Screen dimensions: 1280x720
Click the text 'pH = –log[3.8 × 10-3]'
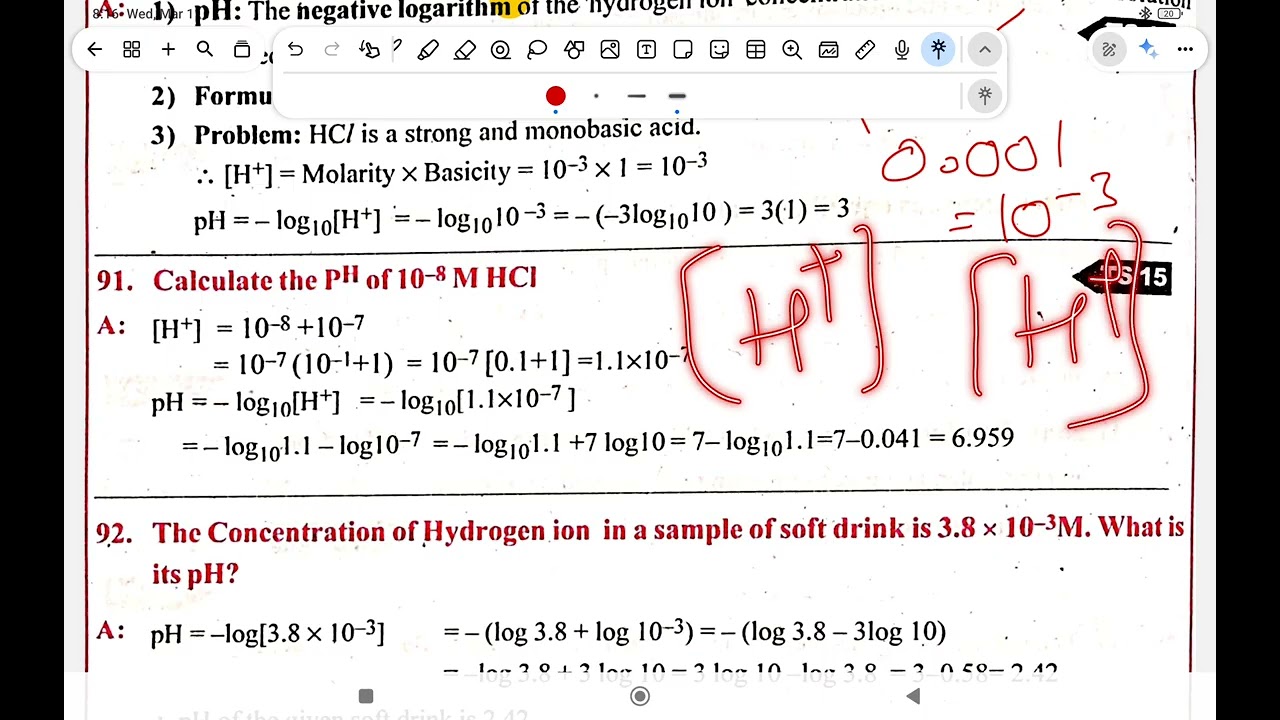(267, 633)
